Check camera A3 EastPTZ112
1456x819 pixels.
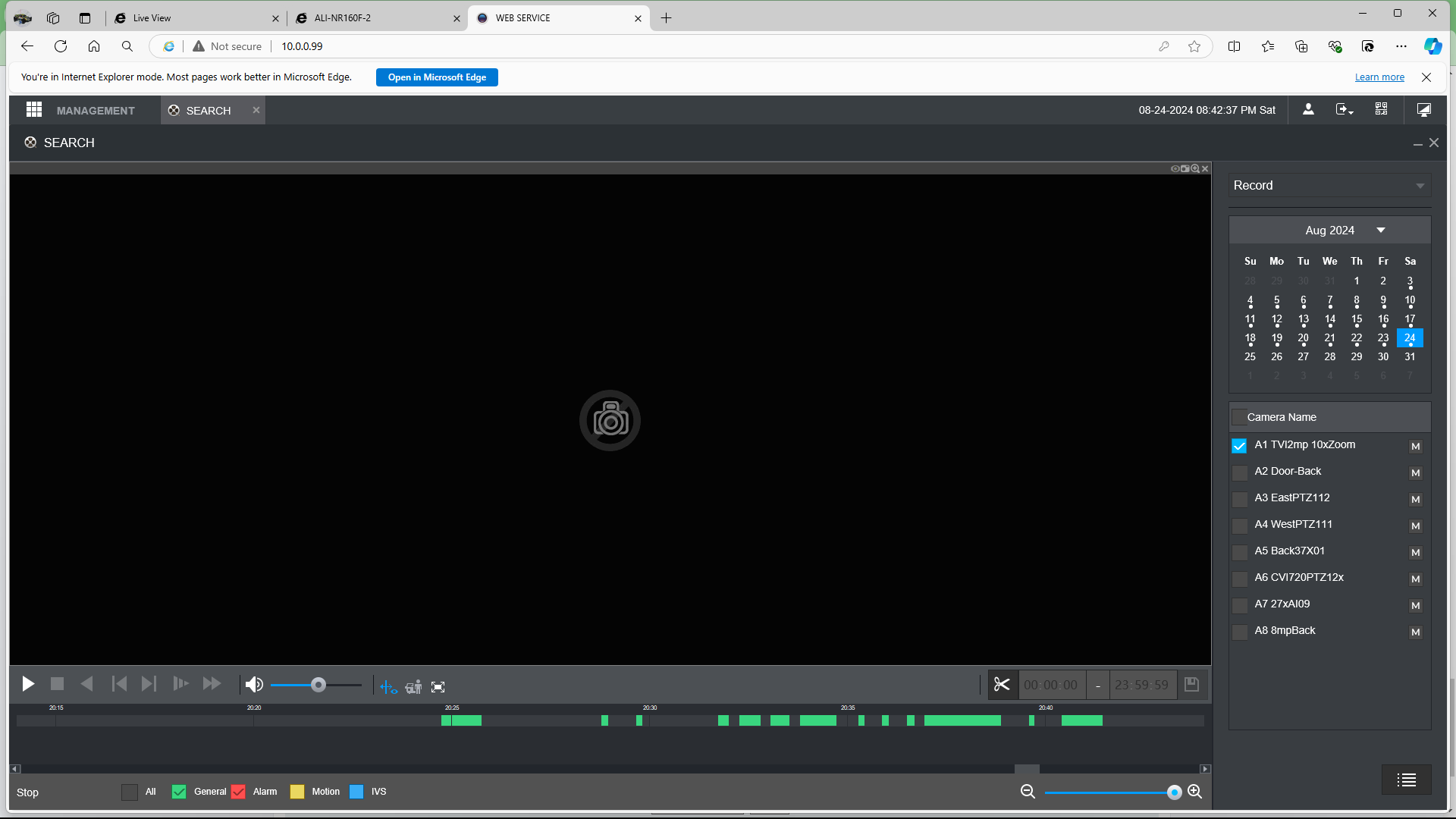[1239, 499]
